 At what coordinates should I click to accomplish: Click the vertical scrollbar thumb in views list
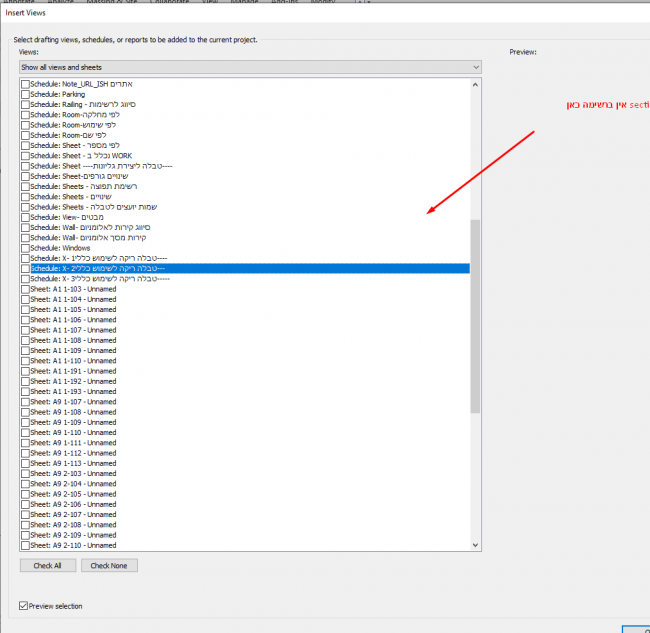(475, 315)
